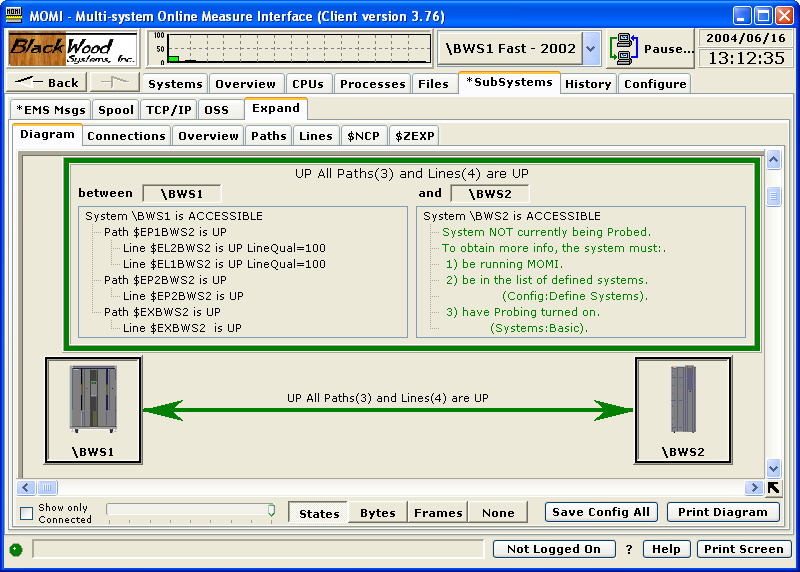Viewport: 800px width, 572px height.
Task: Select Path $EP1BWS2 is UP row
Action: [x=165, y=232]
